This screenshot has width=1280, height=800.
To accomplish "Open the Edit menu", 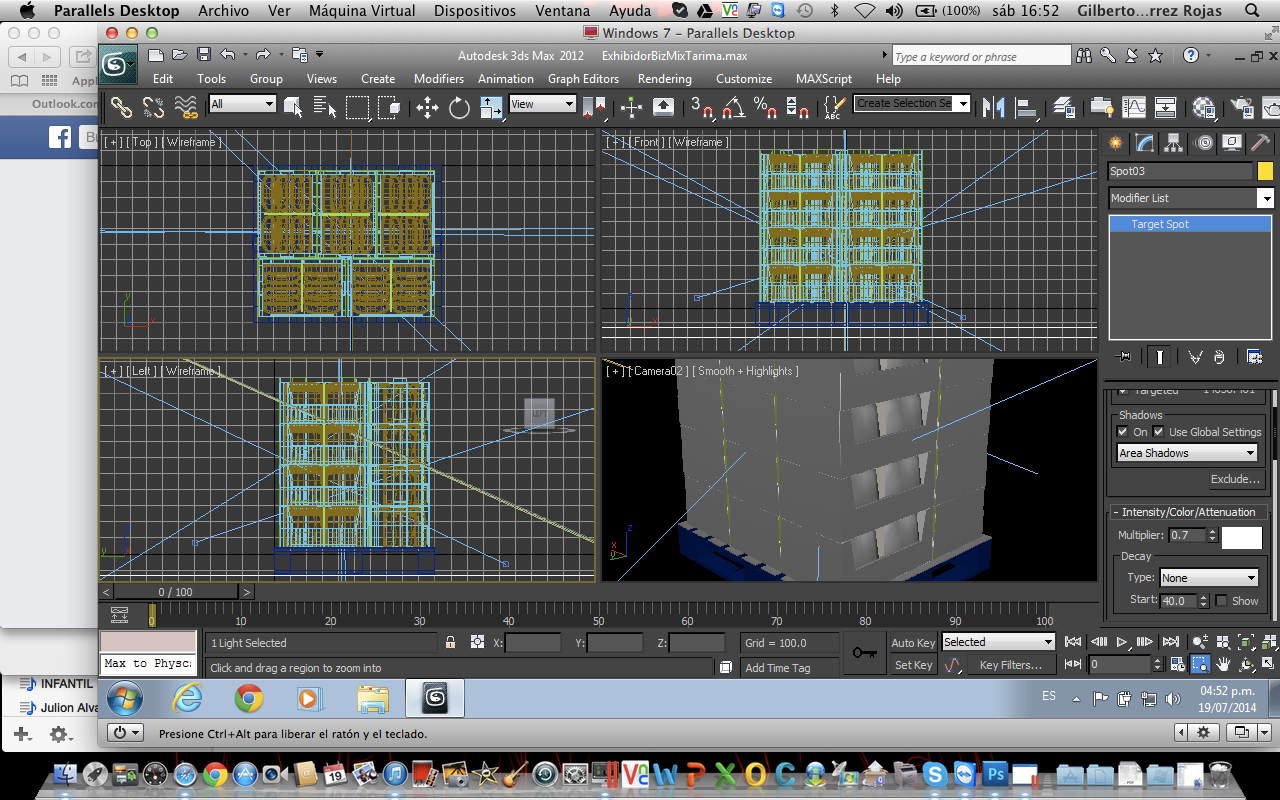I will 163,78.
